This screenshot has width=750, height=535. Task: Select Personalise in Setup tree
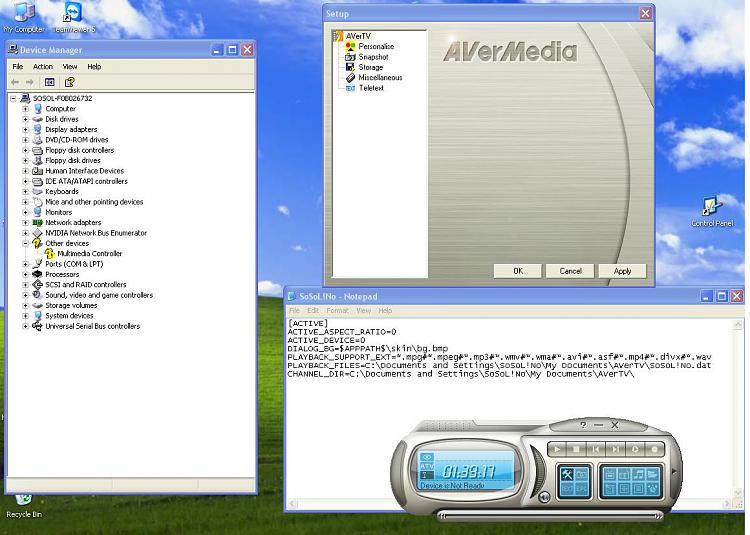[376, 46]
